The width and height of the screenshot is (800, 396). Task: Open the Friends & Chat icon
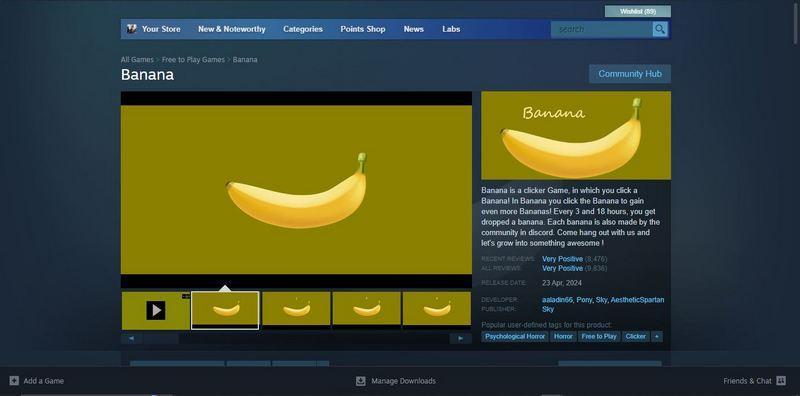point(781,381)
